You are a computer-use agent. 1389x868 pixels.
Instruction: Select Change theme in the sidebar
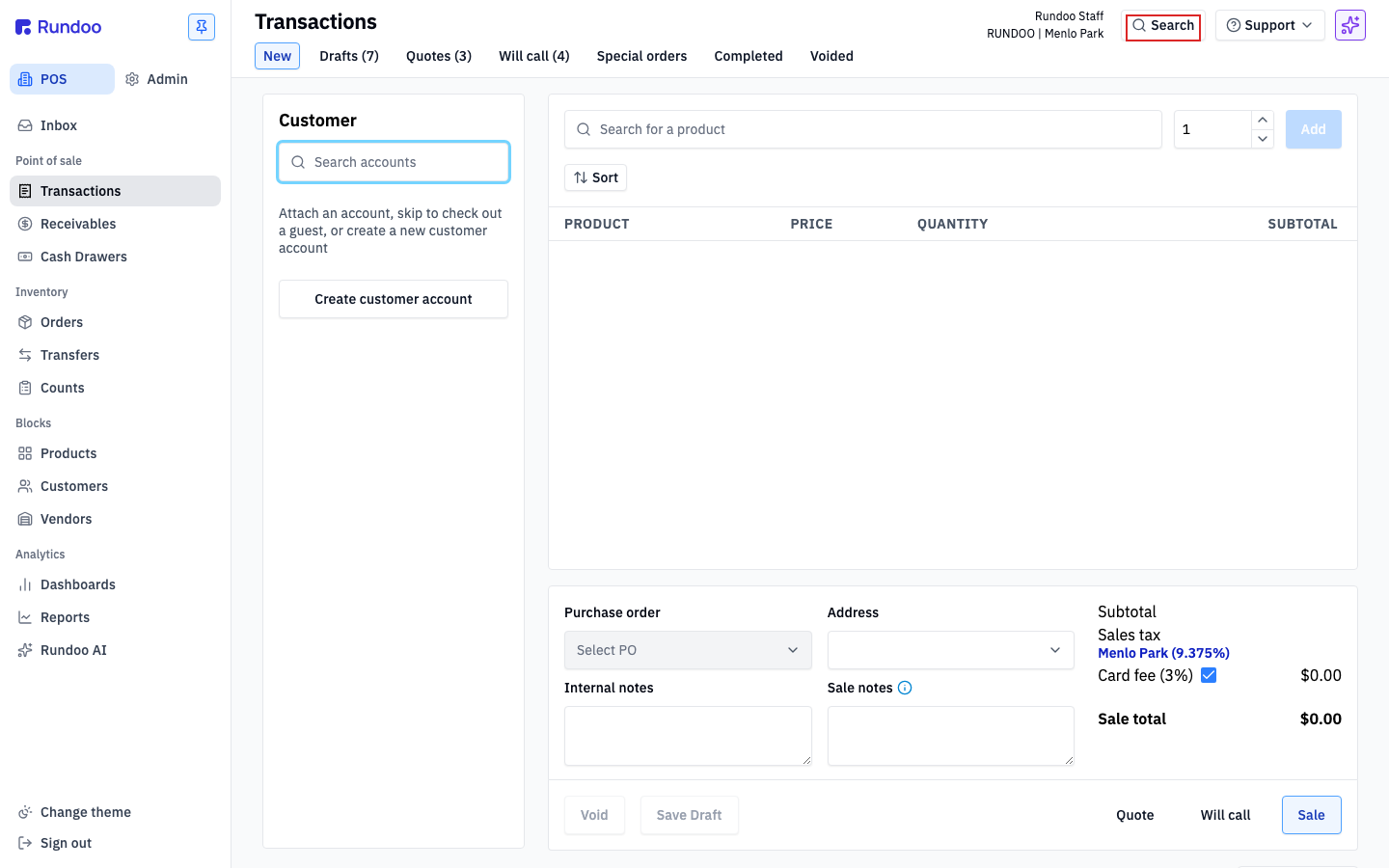pyautogui.click(x=116, y=812)
